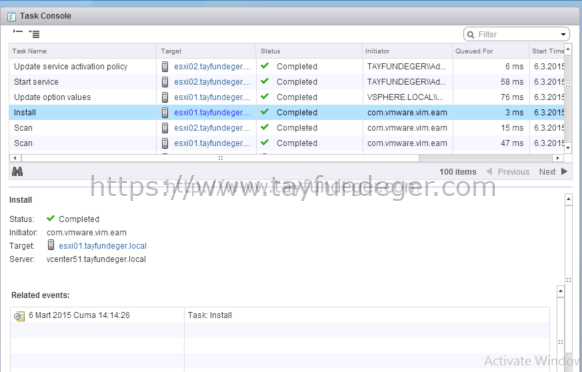Viewport: 582px width, 372px height.
Task: Click host icon in the Install row
Action: [165, 112]
